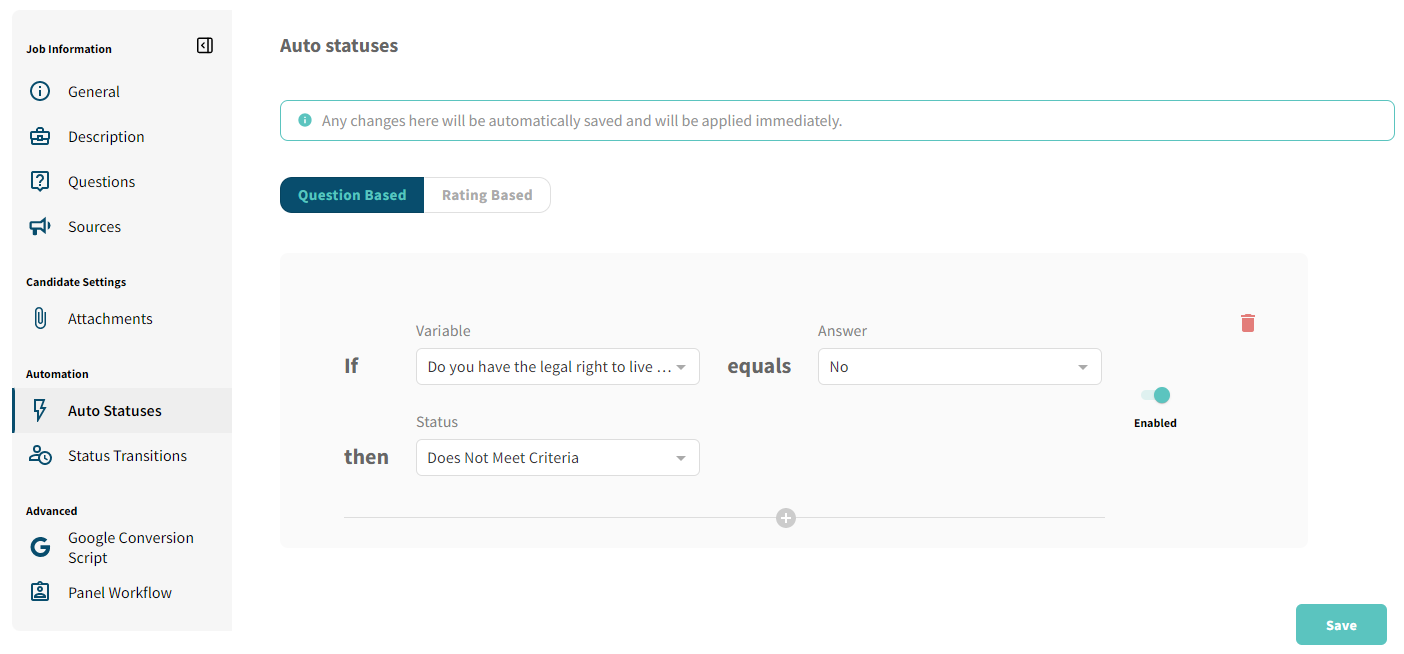
Task: Open Attachments via the paperclip icon
Action: [39, 318]
